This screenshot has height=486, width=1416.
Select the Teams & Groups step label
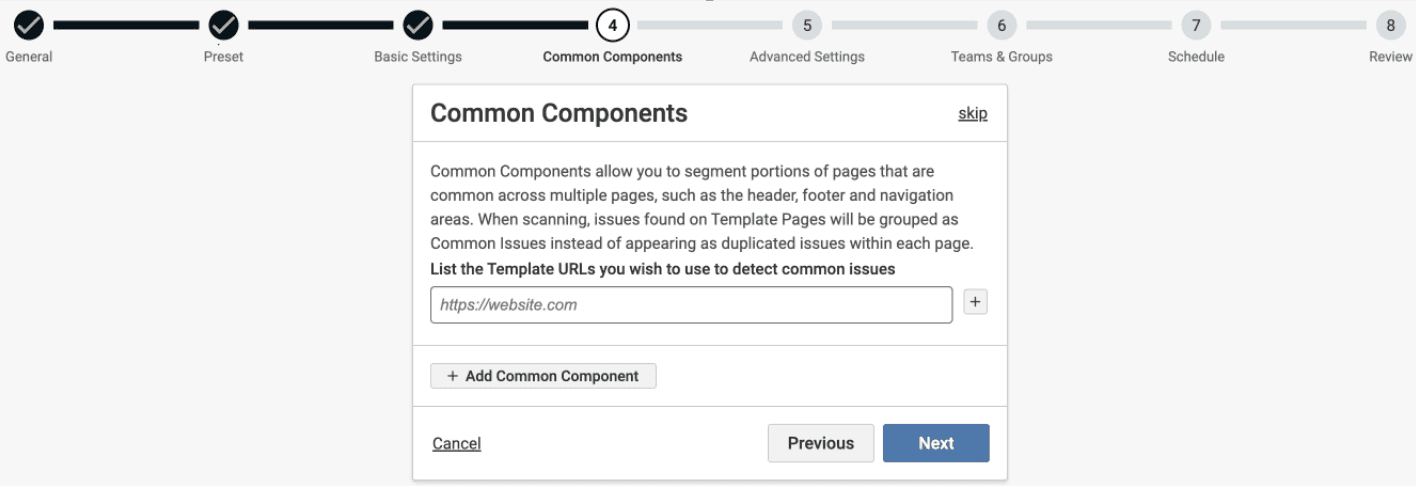tap(1001, 57)
